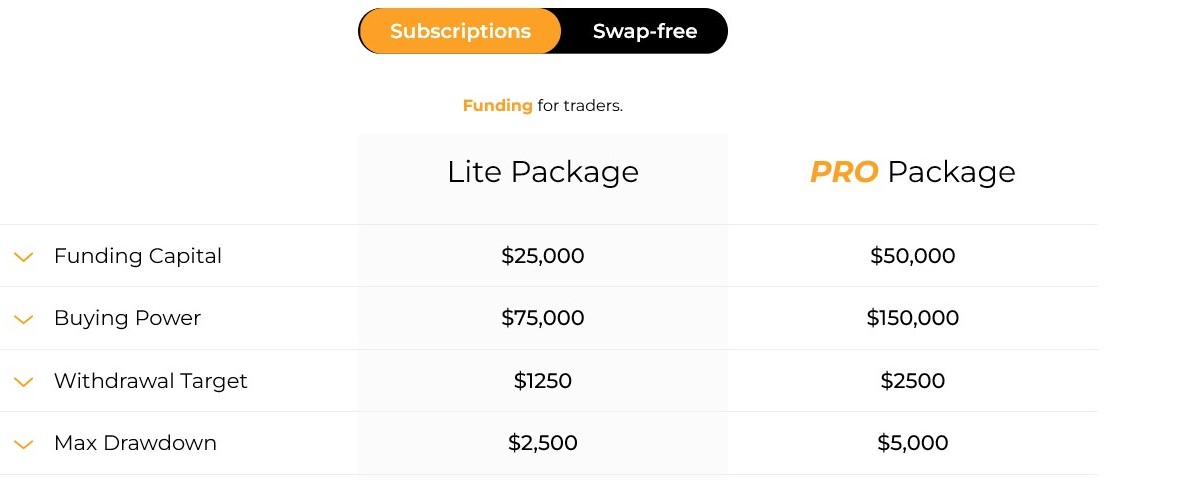This screenshot has height=480, width=1185.
Task: Click the Lite $75,000 buying power value
Action: click(x=543, y=317)
